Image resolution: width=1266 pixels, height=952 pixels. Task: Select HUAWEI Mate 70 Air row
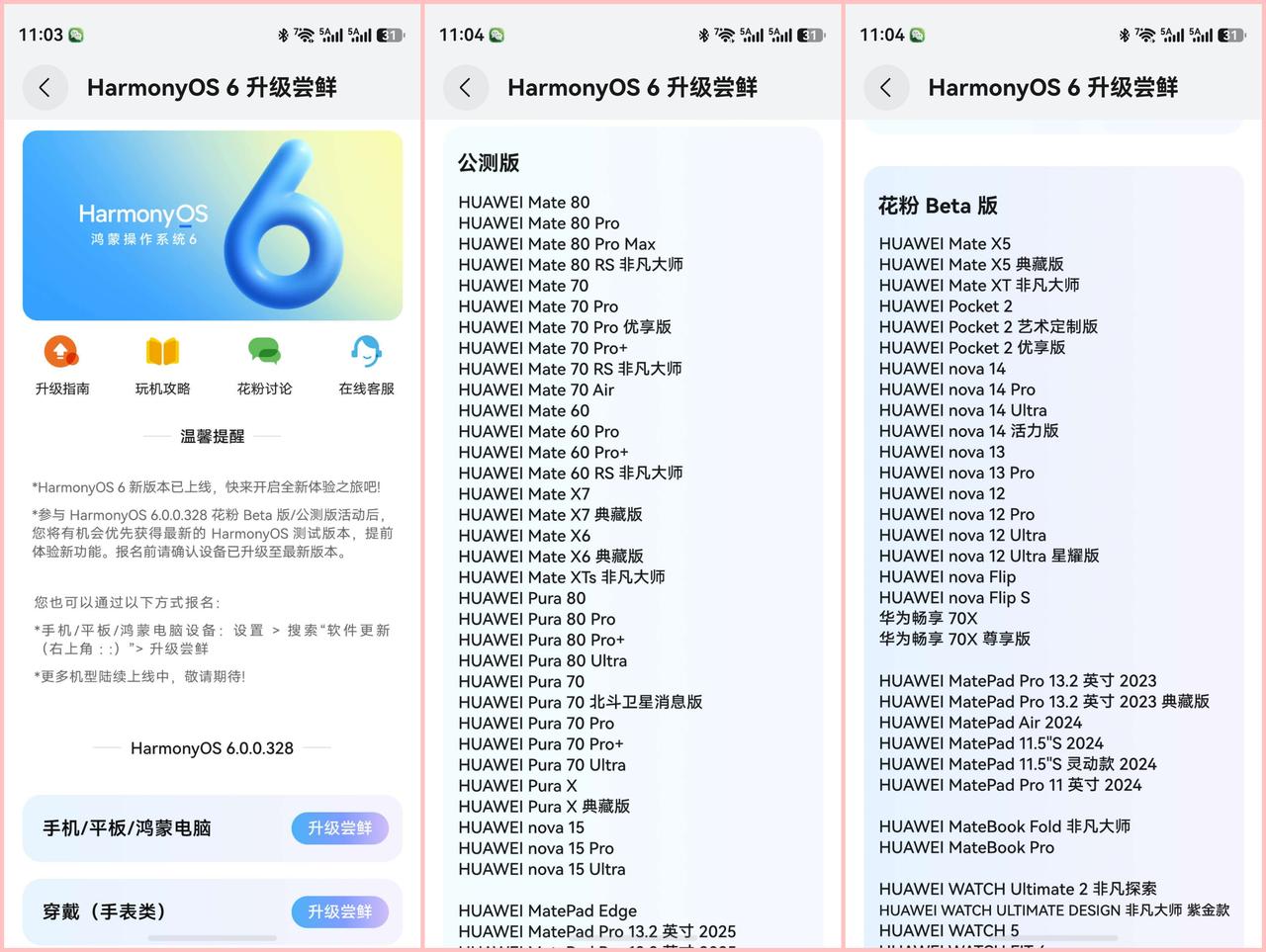tap(536, 389)
